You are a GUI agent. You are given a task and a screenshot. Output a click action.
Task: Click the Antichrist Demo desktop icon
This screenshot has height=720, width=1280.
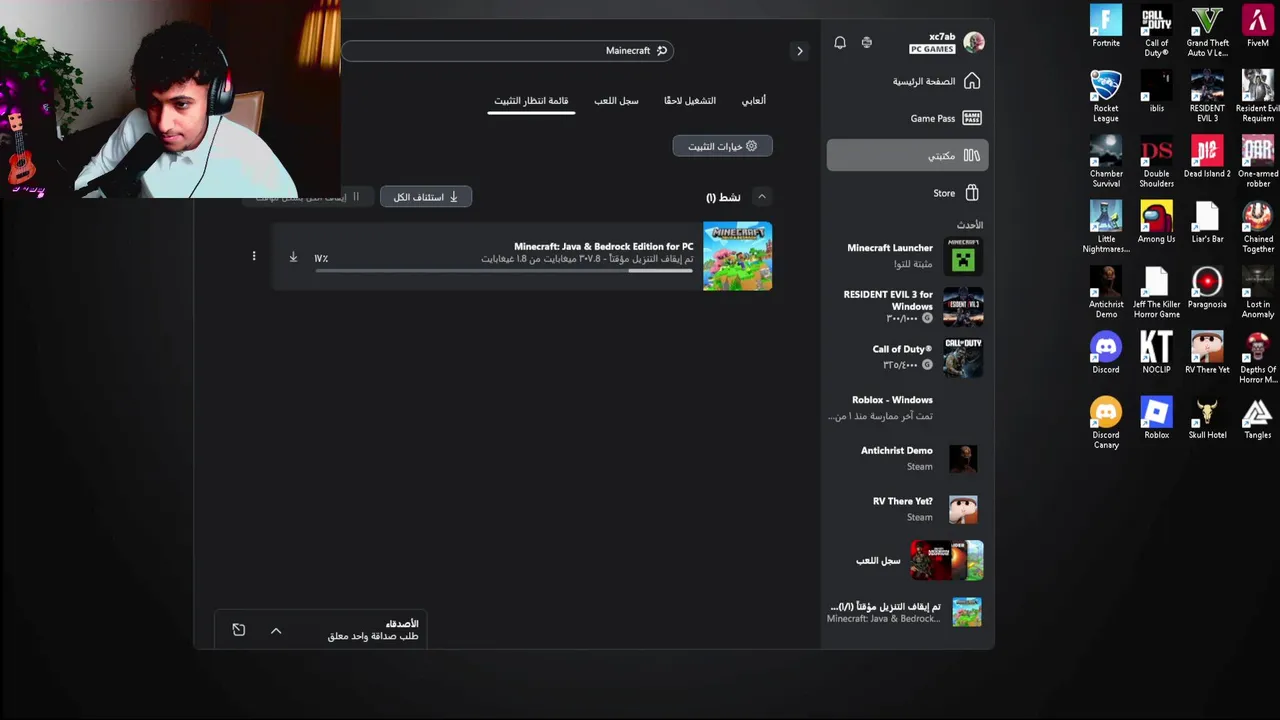(1106, 292)
